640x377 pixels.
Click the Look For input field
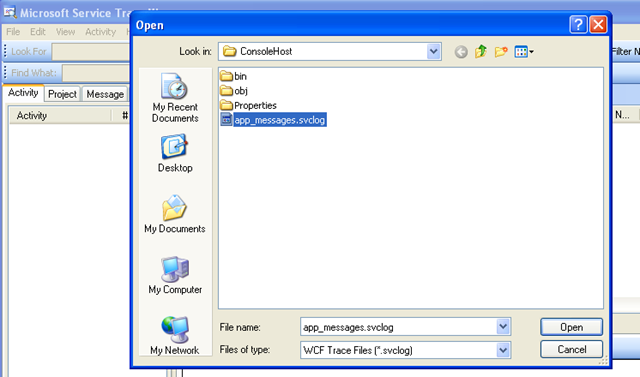(91, 52)
